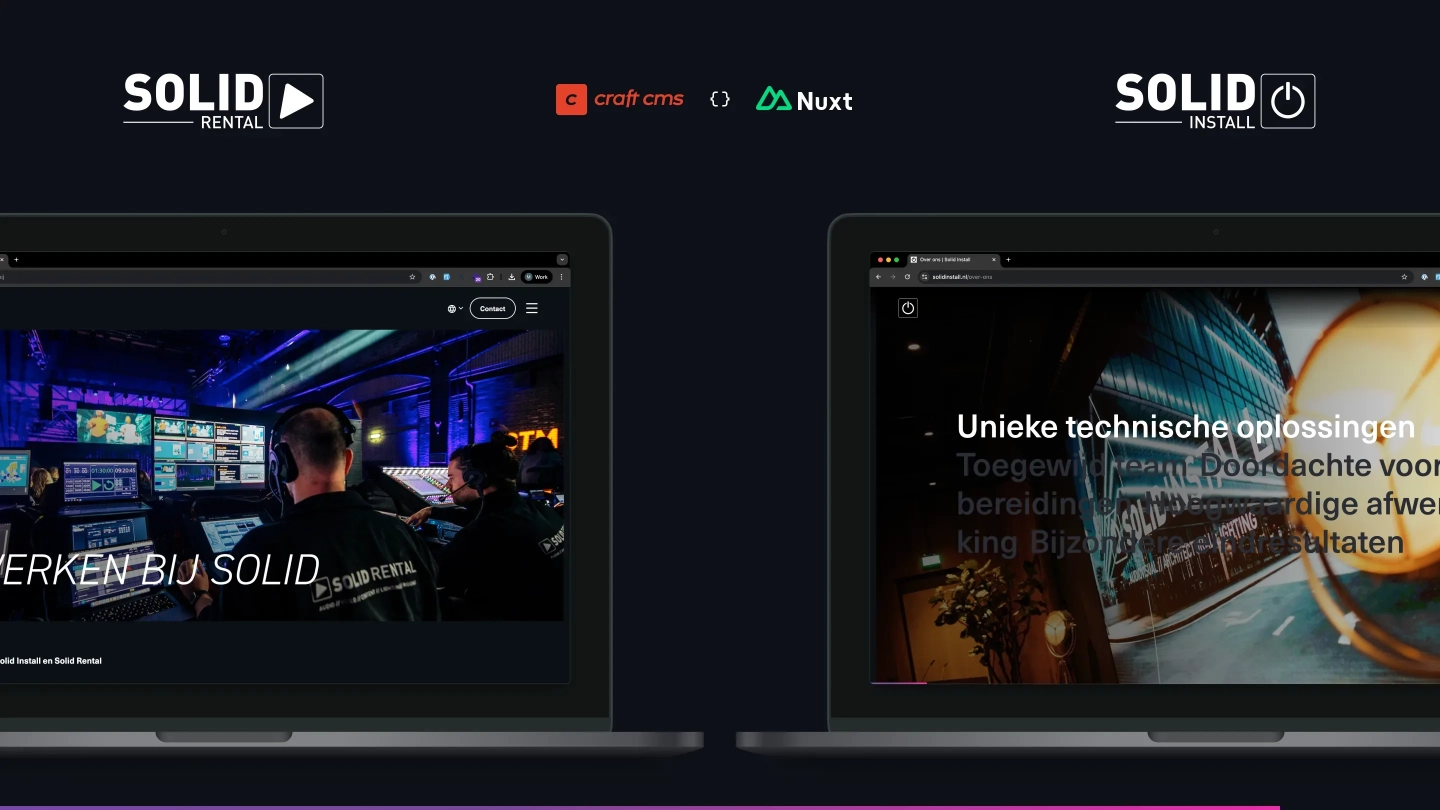Close the 'Over ons | Solid Install' tab

pyautogui.click(x=993, y=259)
